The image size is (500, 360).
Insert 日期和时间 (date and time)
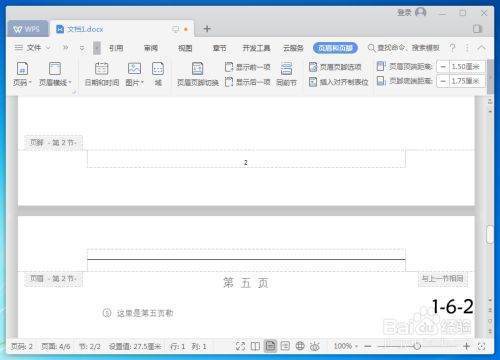(x=102, y=74)
